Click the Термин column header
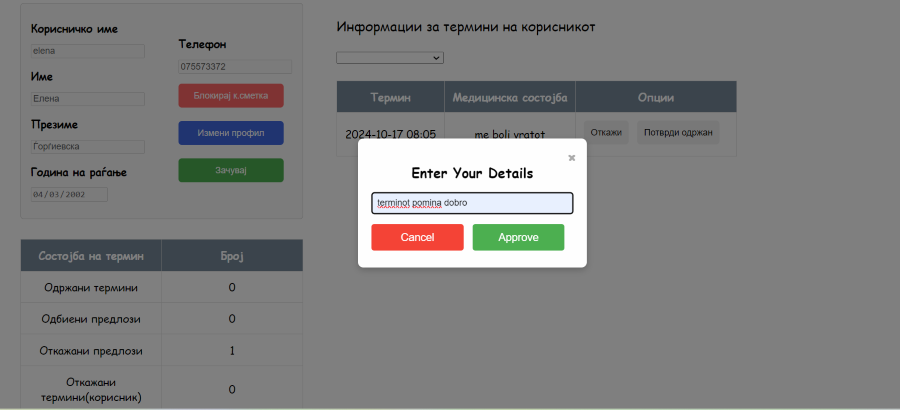This screenshot has height=410, width=900. point(390,98)
